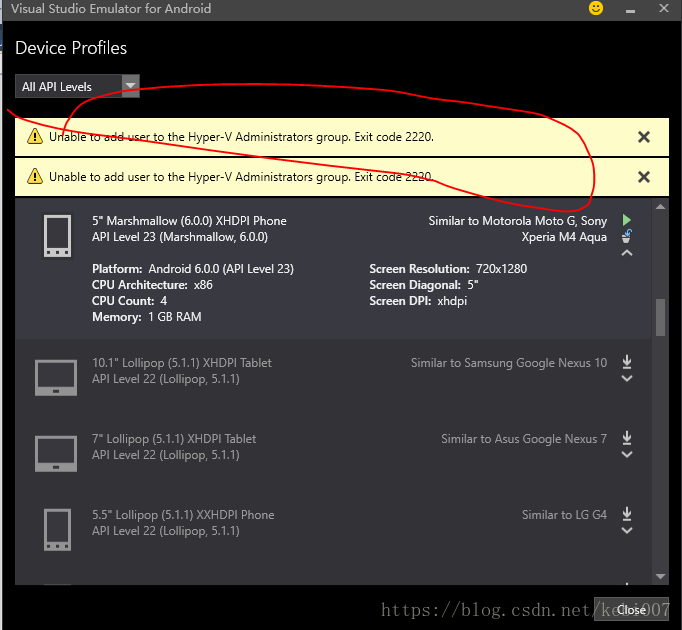Click the smiley feedback icon
The image size is (682, 630).
pos(595,8)
